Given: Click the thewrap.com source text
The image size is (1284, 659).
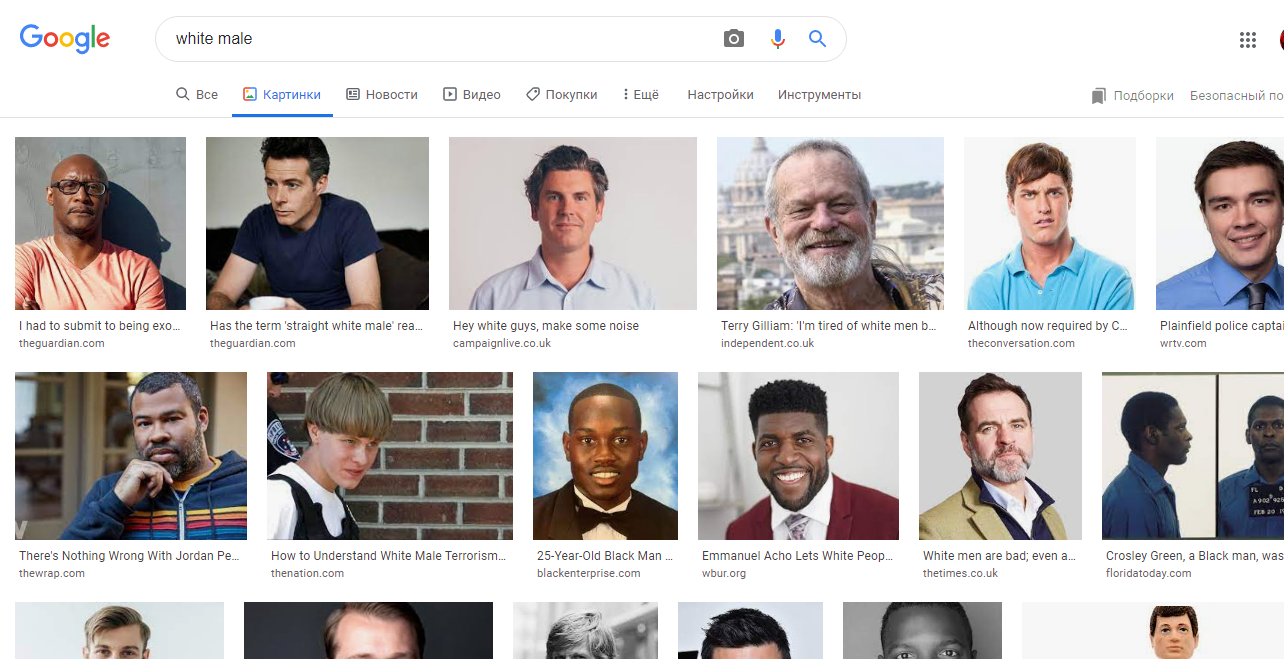Looking at the screenshot, I should 52,573.
